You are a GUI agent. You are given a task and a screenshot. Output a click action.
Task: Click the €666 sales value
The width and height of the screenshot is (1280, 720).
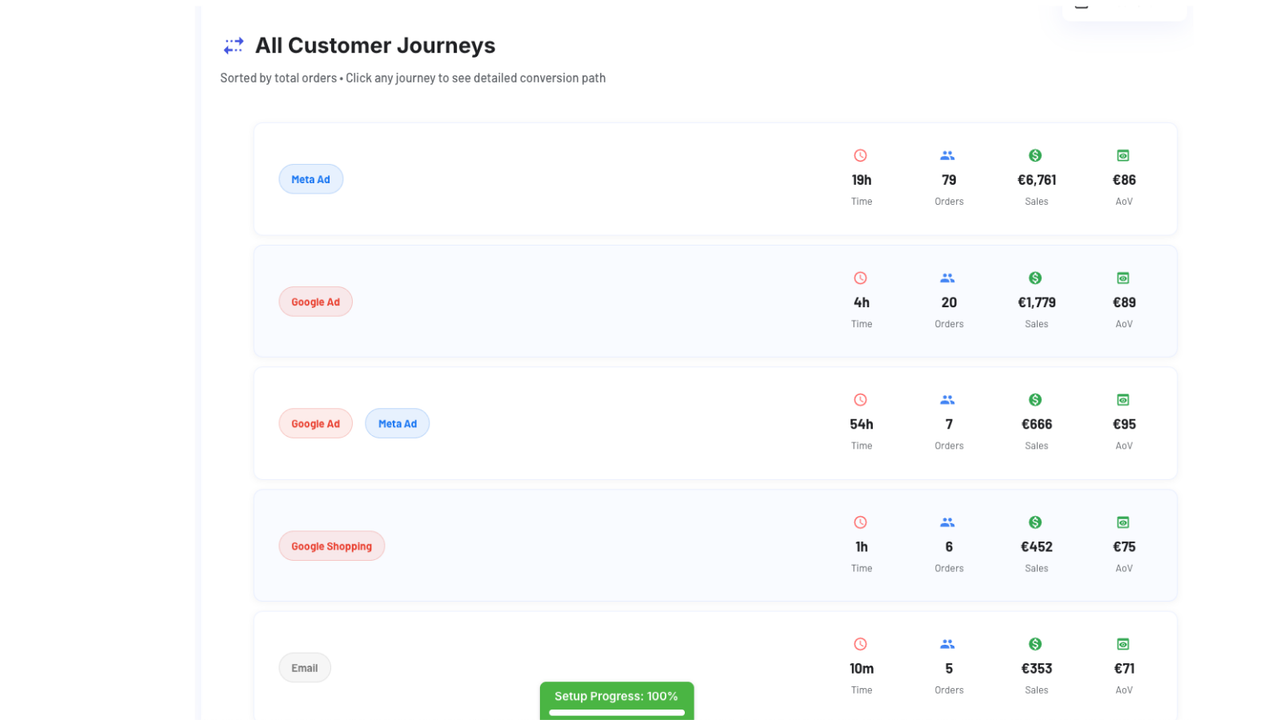click(1036, 424)
